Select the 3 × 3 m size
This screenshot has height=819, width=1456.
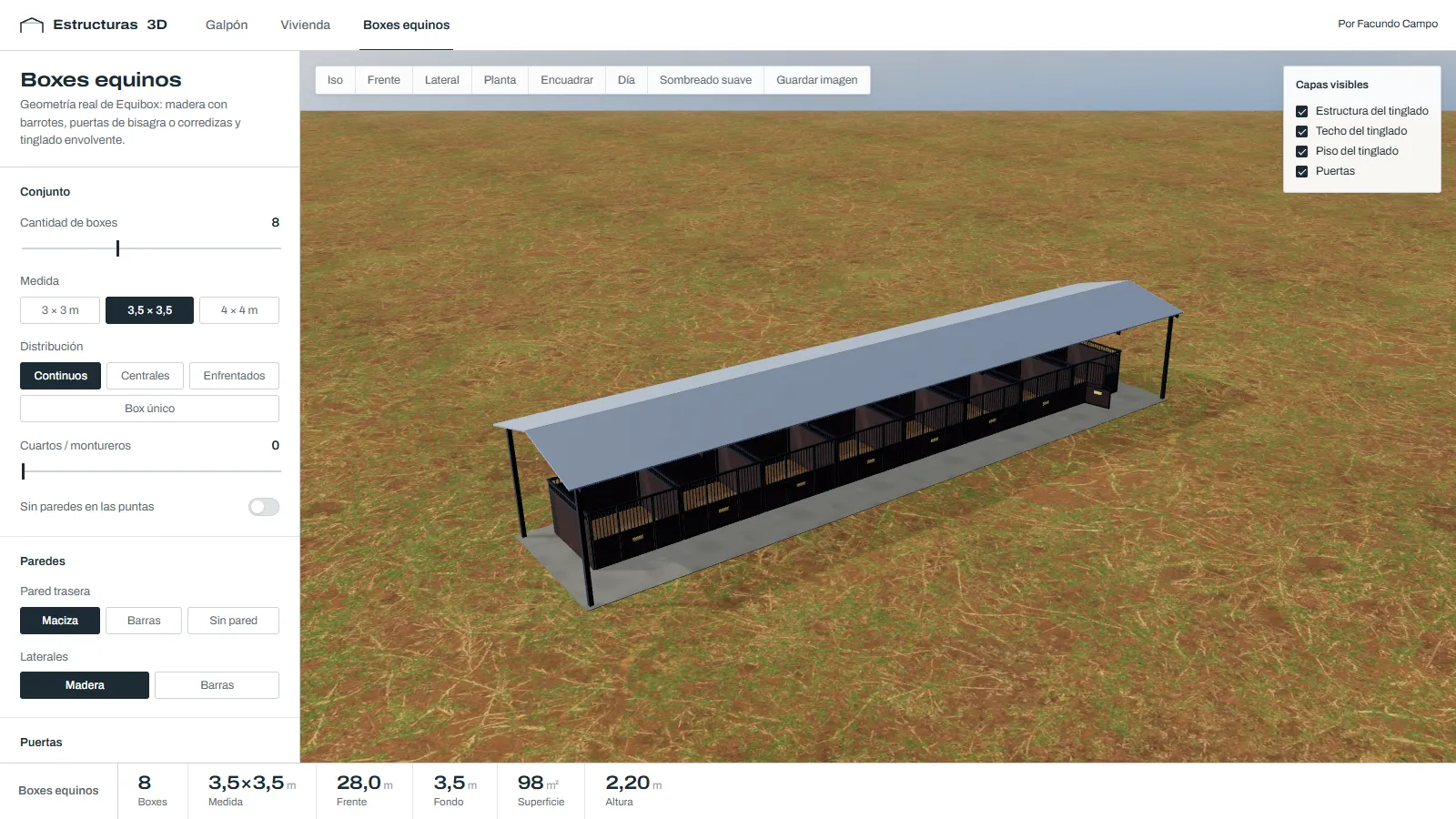tap(60, 310)
